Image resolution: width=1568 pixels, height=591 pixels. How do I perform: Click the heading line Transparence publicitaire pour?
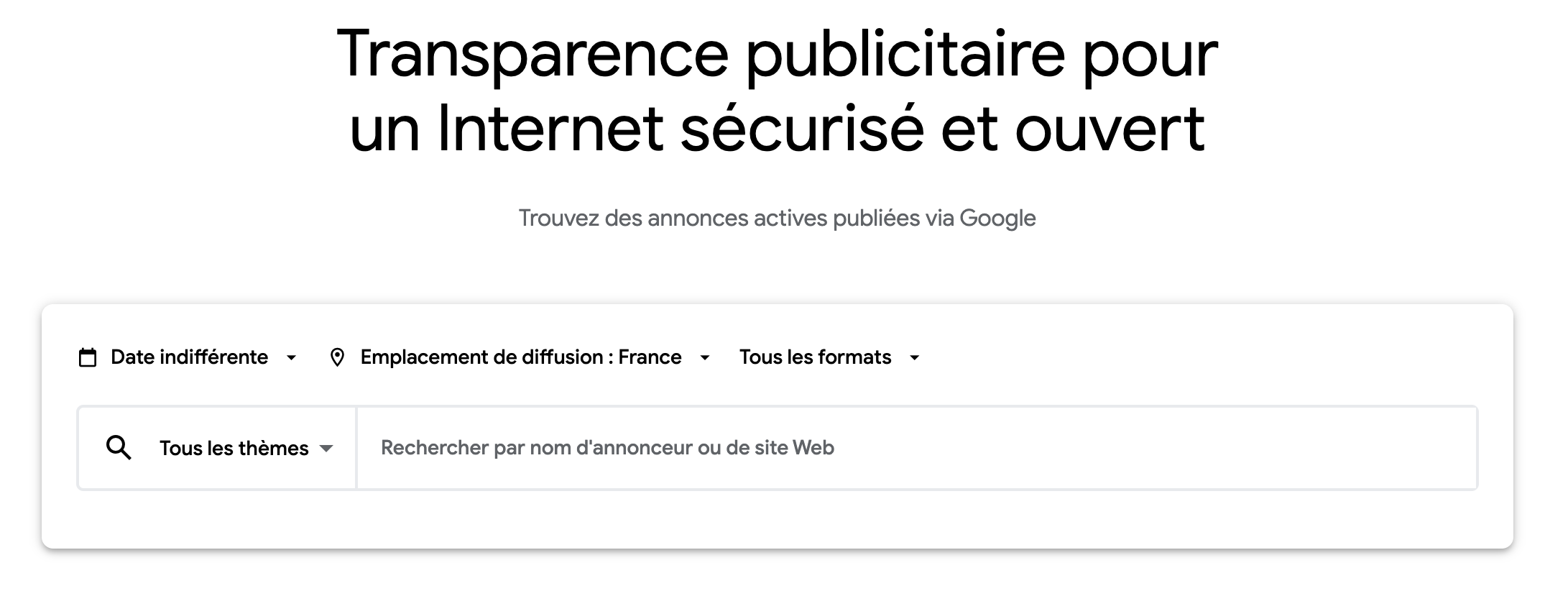point(777,54)
